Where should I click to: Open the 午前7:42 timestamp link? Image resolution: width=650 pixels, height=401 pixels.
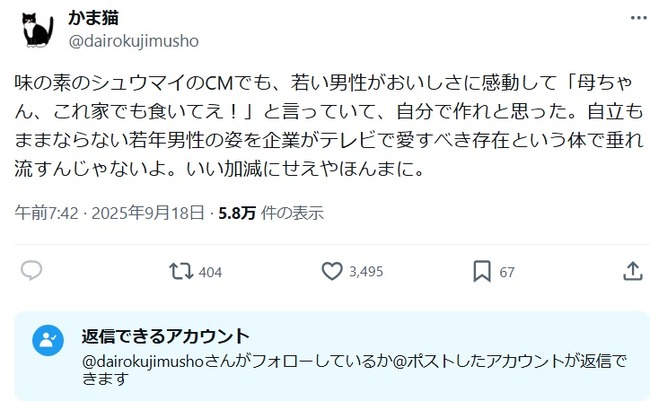pyautogui.click(x=46, y=213)
